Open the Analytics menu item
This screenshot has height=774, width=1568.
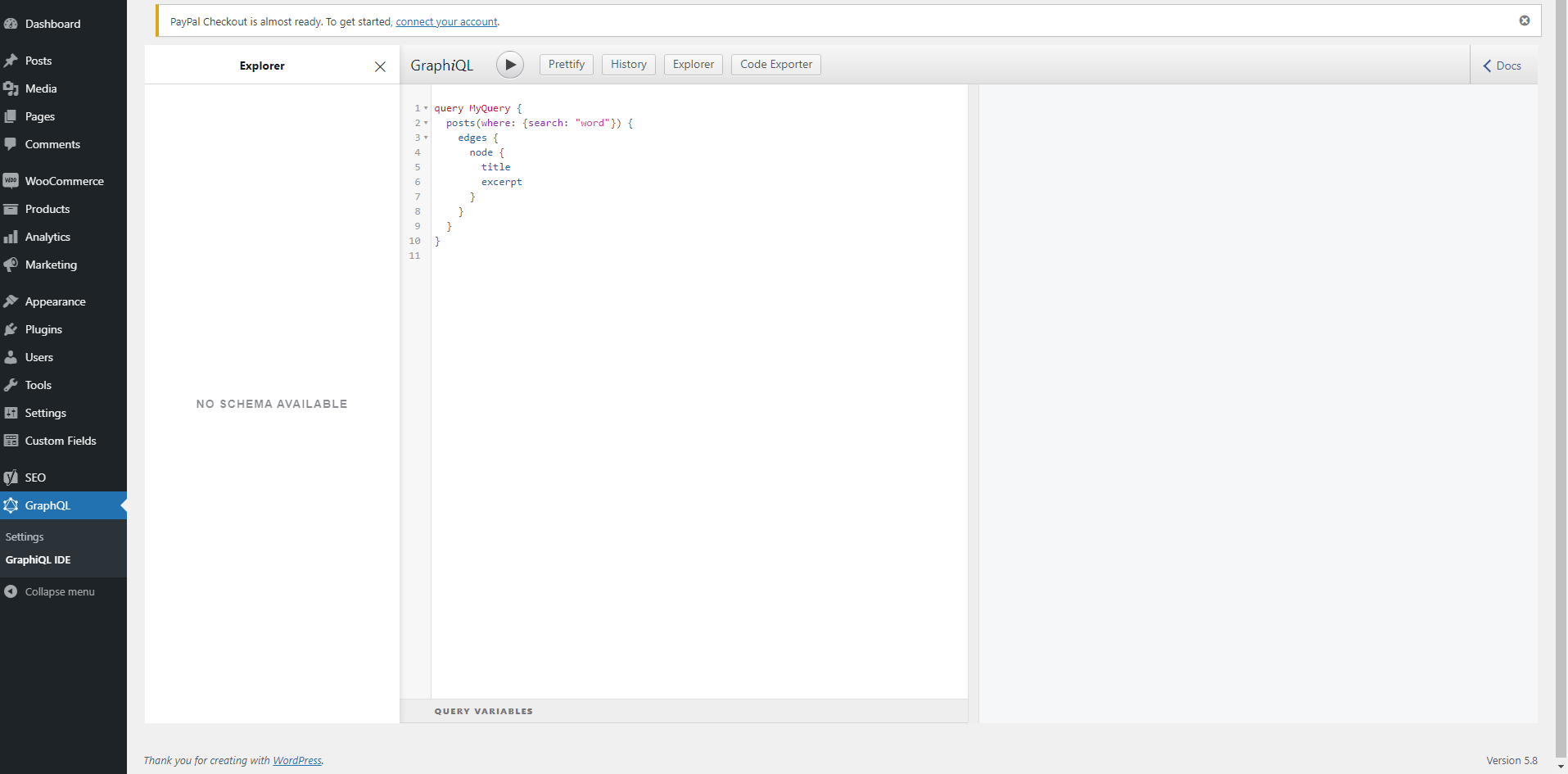(63, 237)
